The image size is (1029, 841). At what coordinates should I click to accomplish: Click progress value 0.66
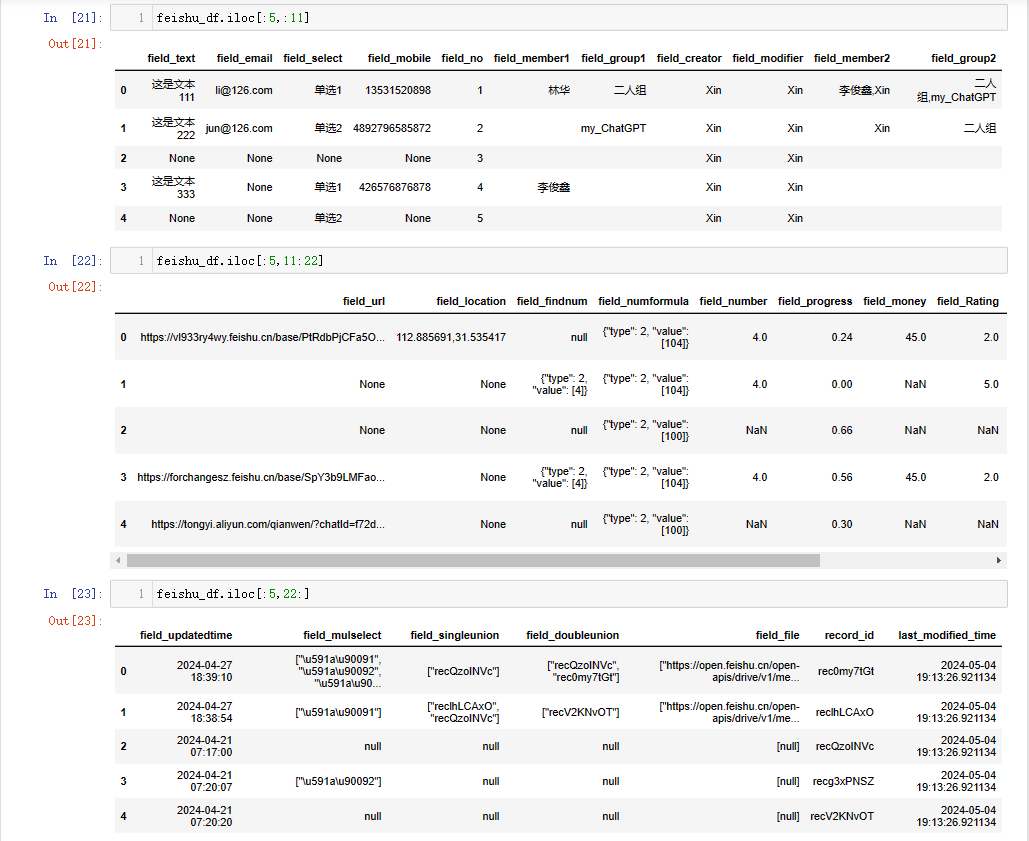(x=842, y=430)
